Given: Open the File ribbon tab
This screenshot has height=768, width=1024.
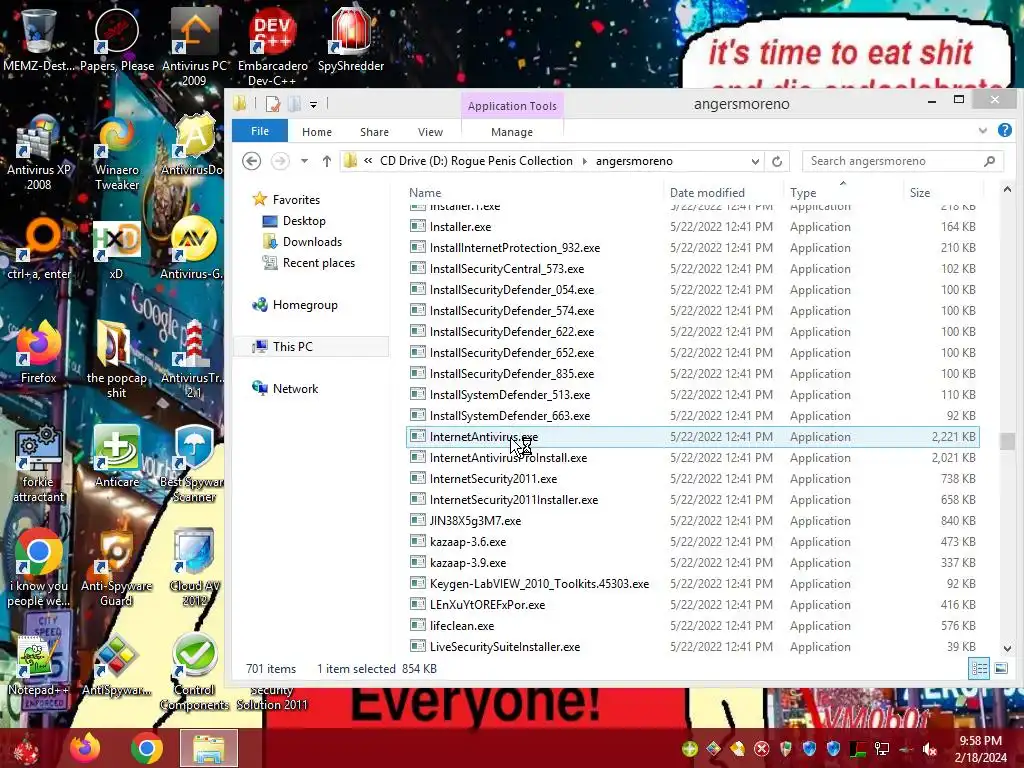Looking at the screenshot, I should point(260,131).
